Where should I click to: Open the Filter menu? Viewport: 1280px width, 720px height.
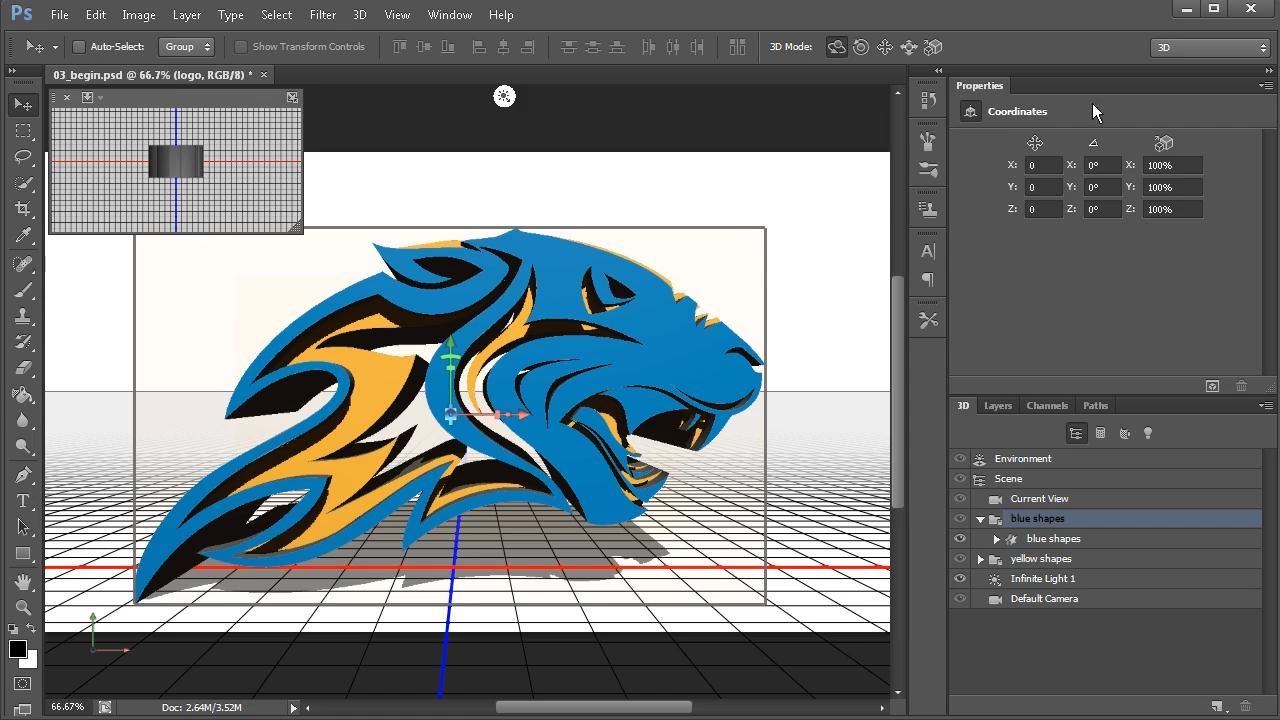(323, 15)
